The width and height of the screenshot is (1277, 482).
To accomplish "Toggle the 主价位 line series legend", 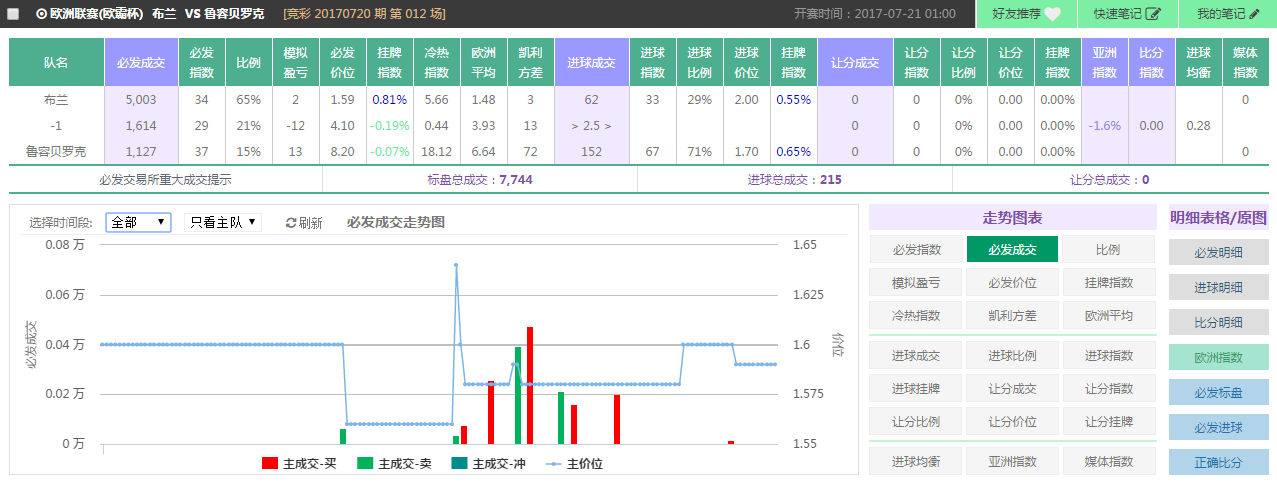I will pos(553,463).
